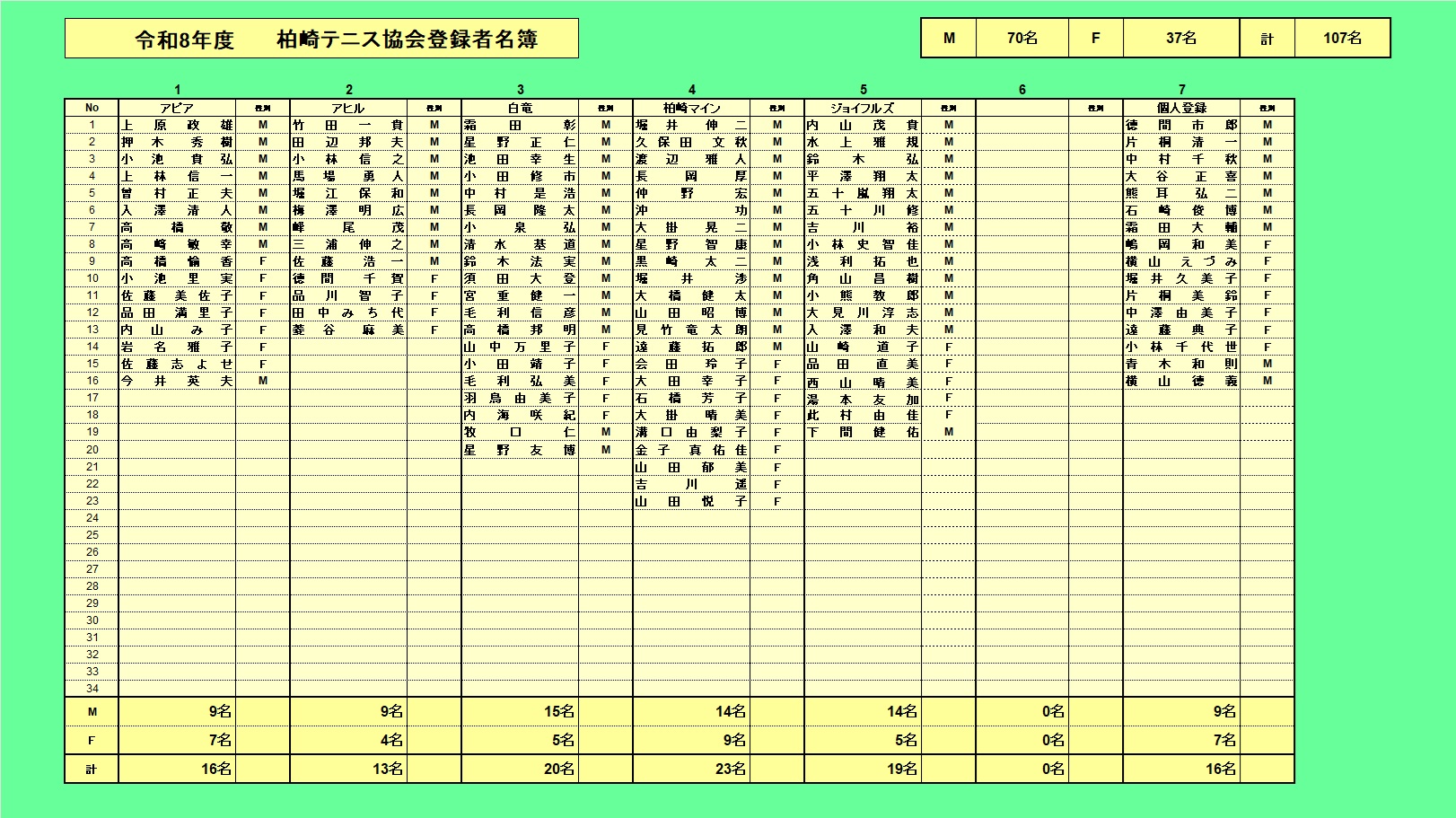Select the name cell '佐藤 浩一'

point(348,261)
